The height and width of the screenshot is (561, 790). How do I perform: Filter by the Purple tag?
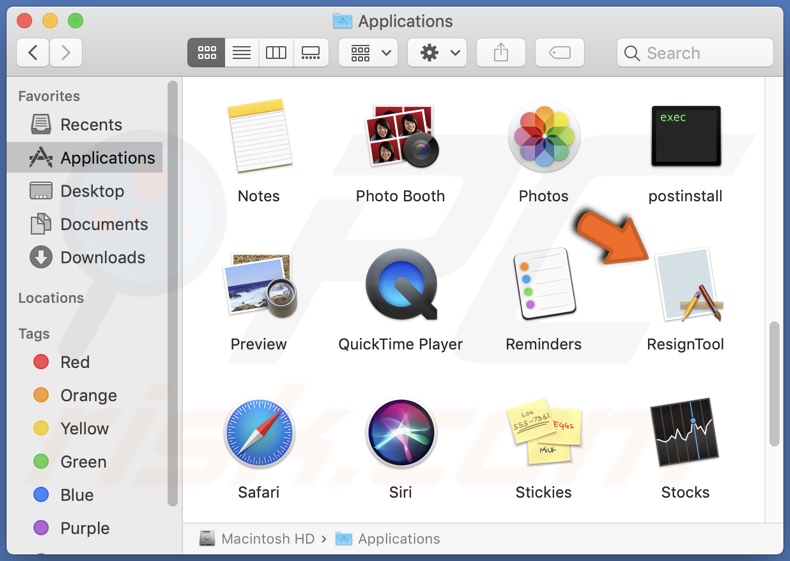coord(84,528)
